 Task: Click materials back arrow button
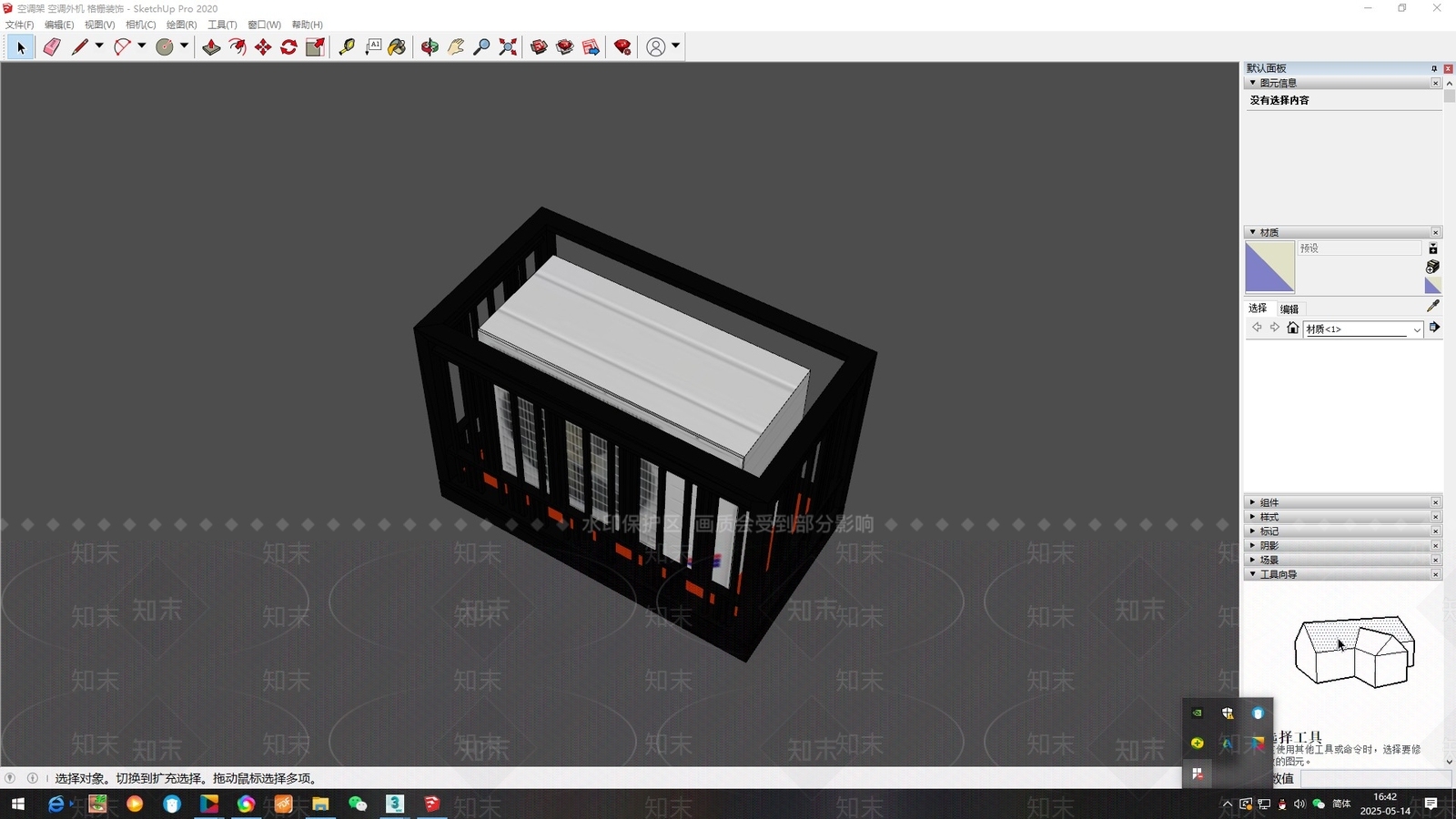[1257, 328]
